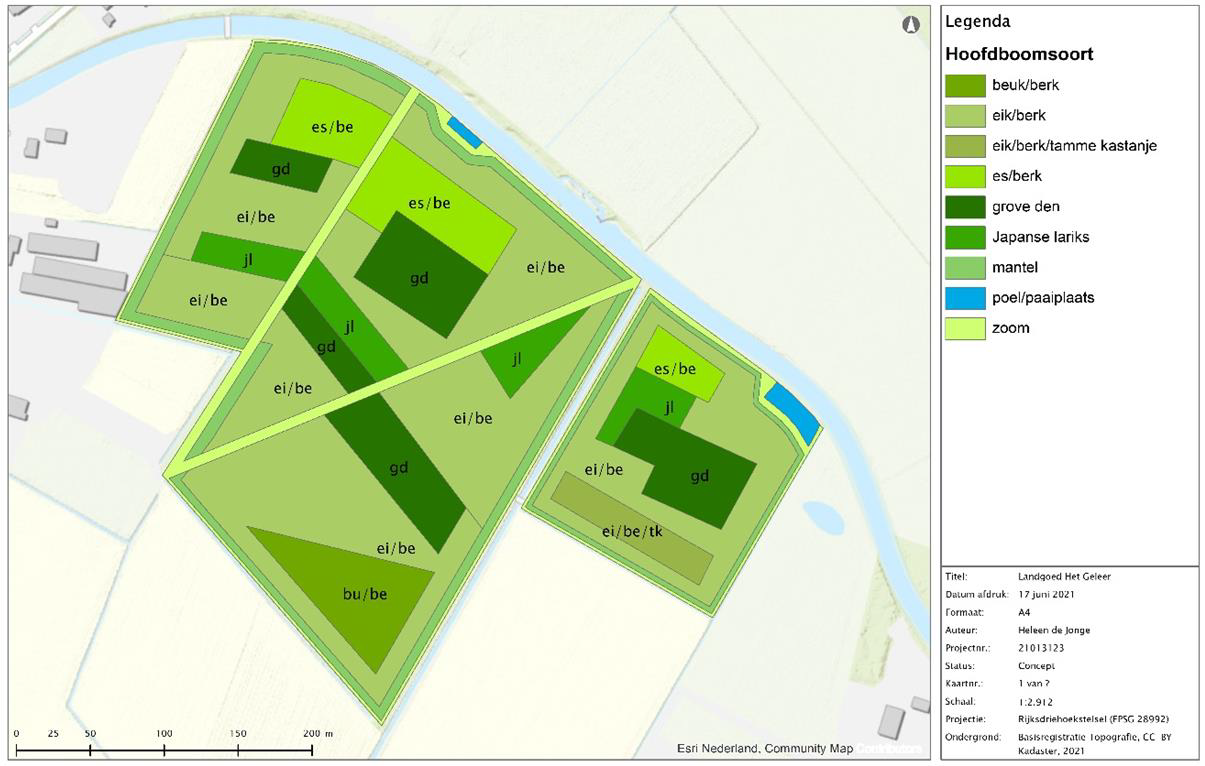This screenshot has height=766, width=1205.
Task: Click the 'Basisregistratie Topografie' source text
Action: point(1080,737)
